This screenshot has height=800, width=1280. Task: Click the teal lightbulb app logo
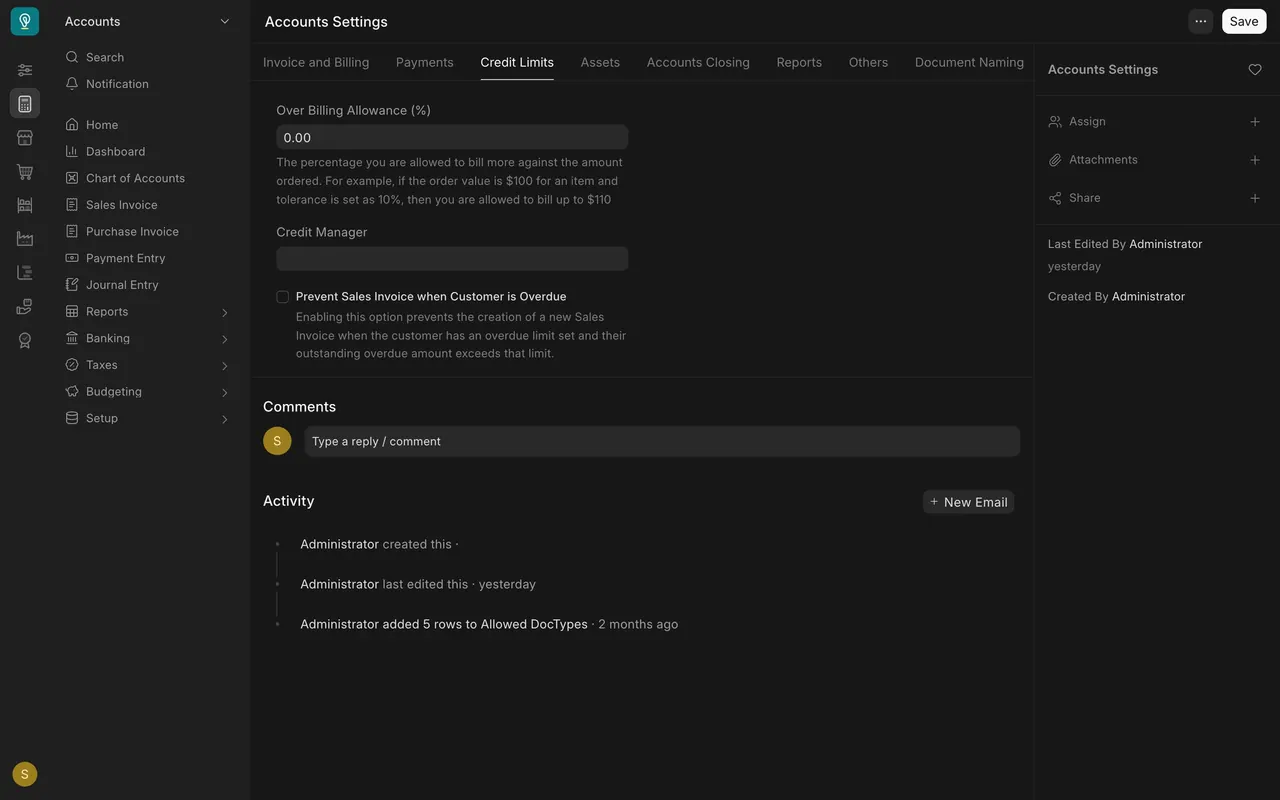[25, 21]
